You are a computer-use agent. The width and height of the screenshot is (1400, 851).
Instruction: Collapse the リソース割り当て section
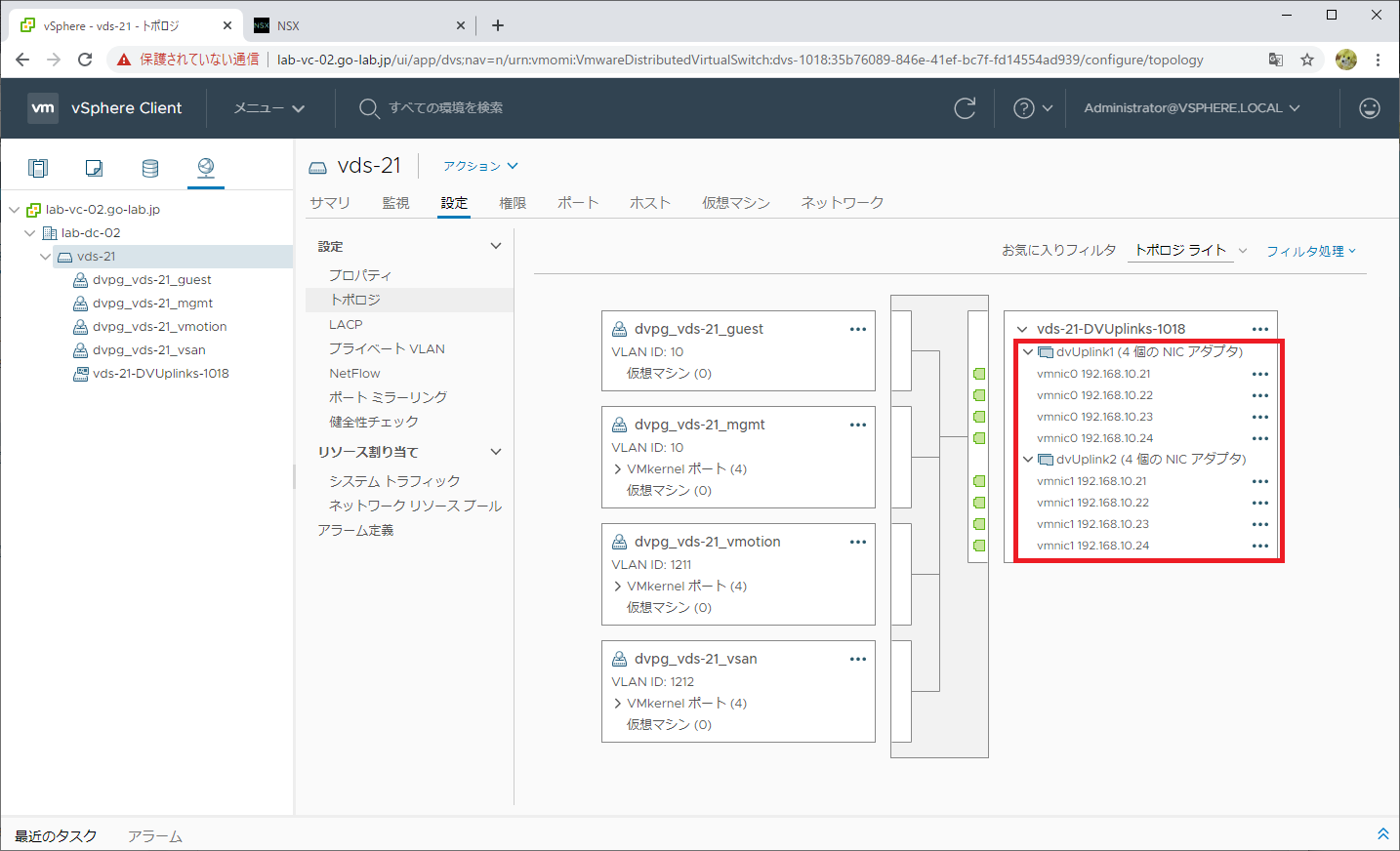coord(496,452)
